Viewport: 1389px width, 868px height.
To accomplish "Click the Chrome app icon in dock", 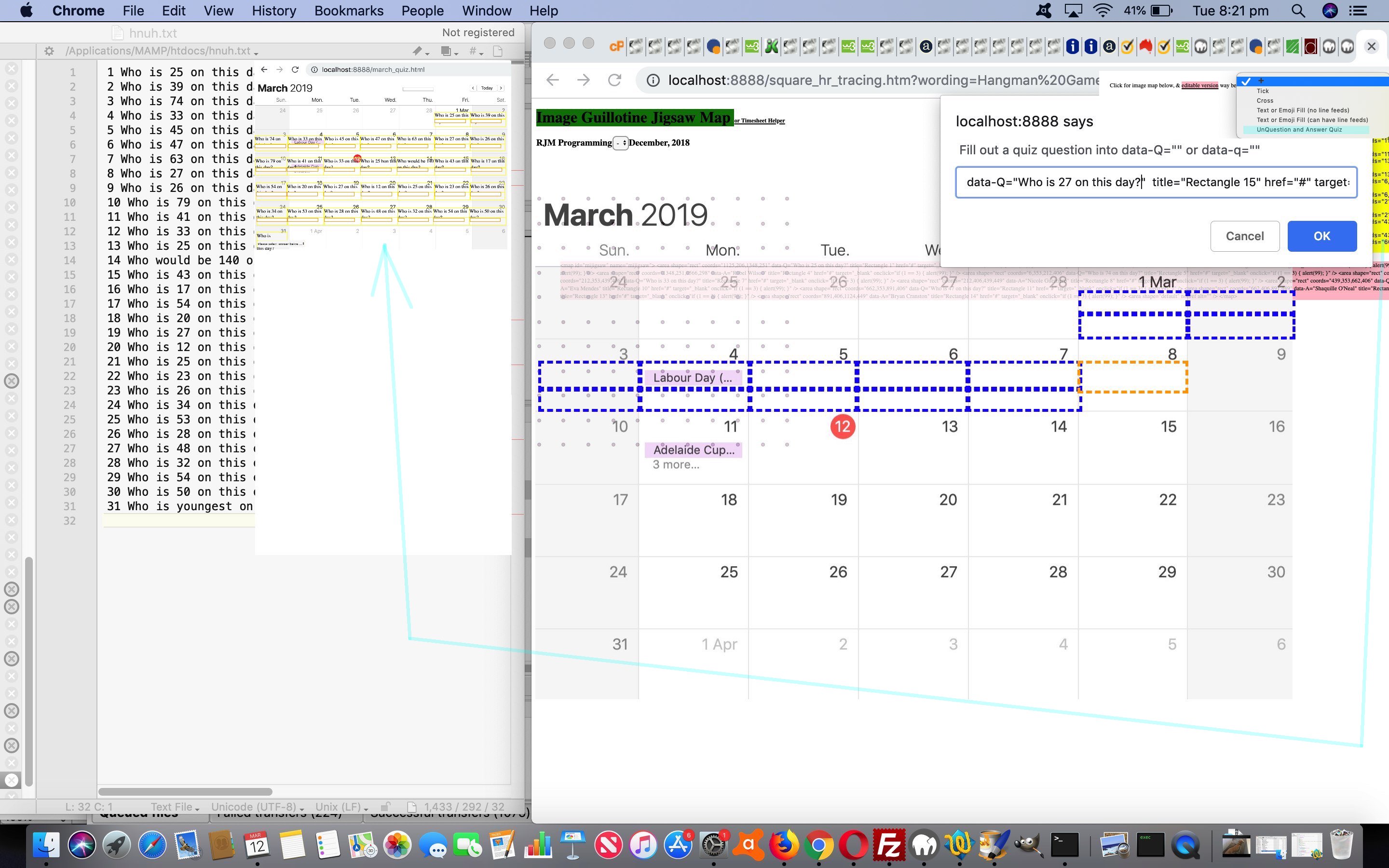I will click(820, 845).
